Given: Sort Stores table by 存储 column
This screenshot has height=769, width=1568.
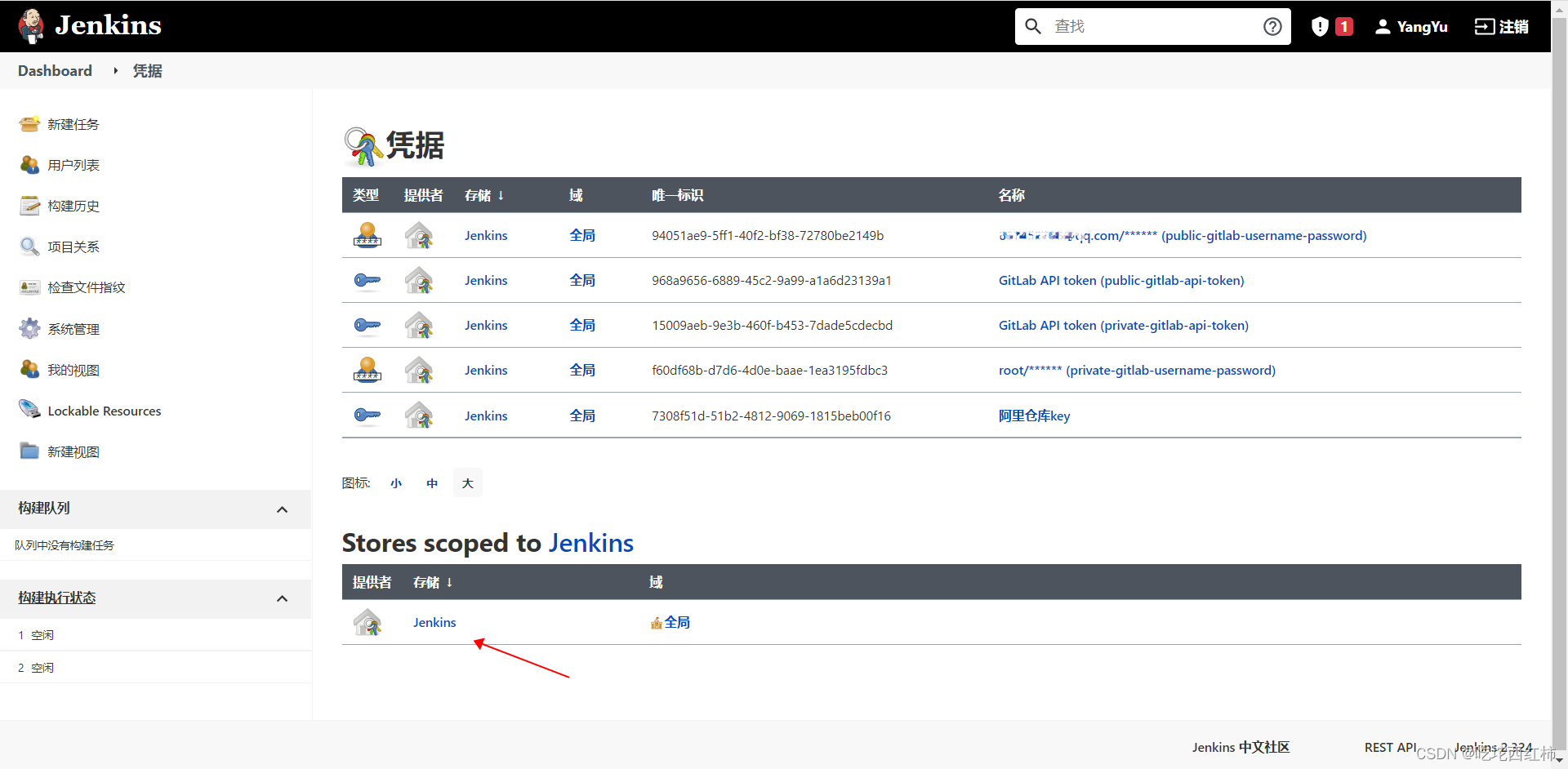Looking at the screenshot, I should coord(433,582).
